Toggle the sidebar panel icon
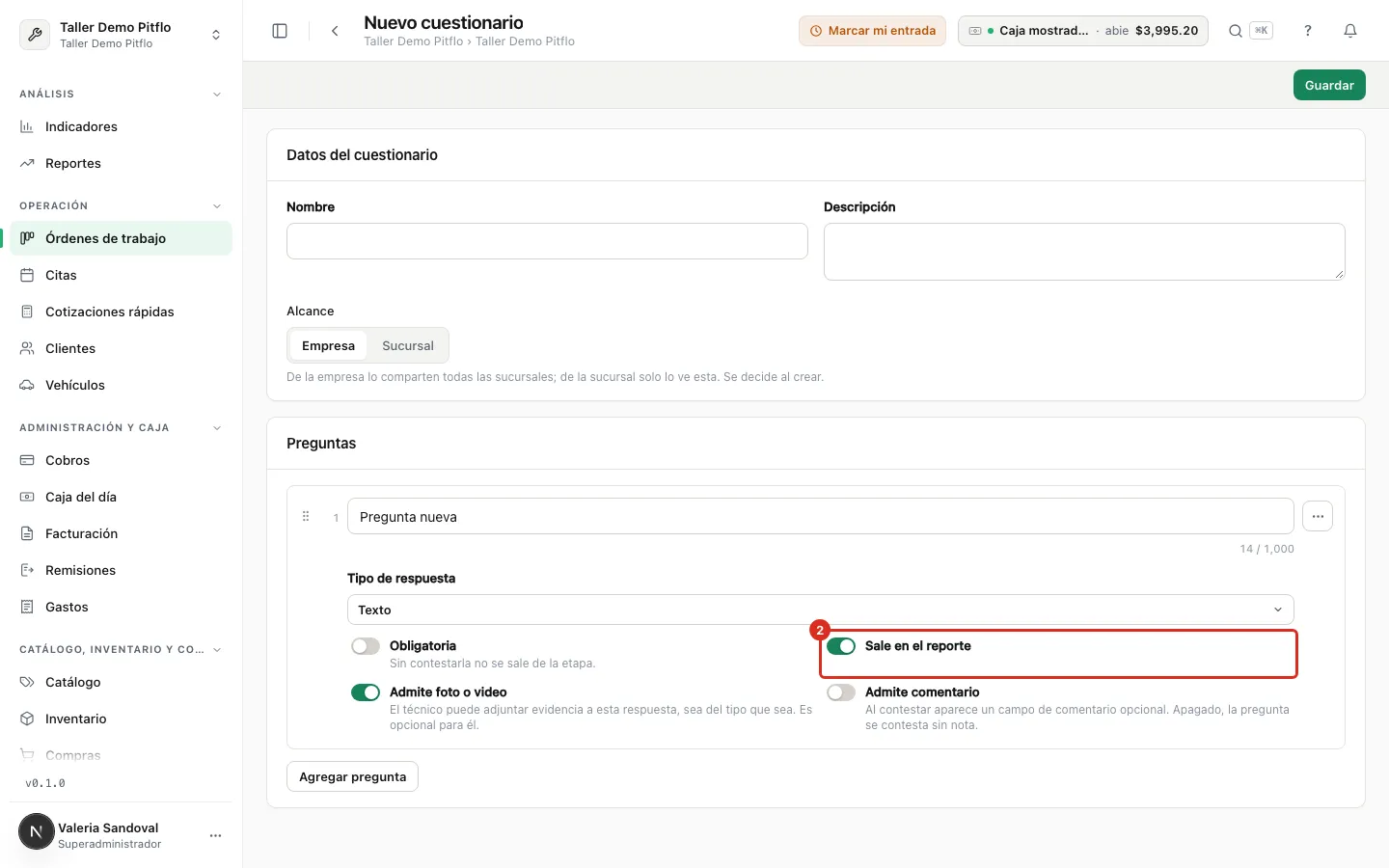Viewport: 1389px width, 868px height. point(280,31)
